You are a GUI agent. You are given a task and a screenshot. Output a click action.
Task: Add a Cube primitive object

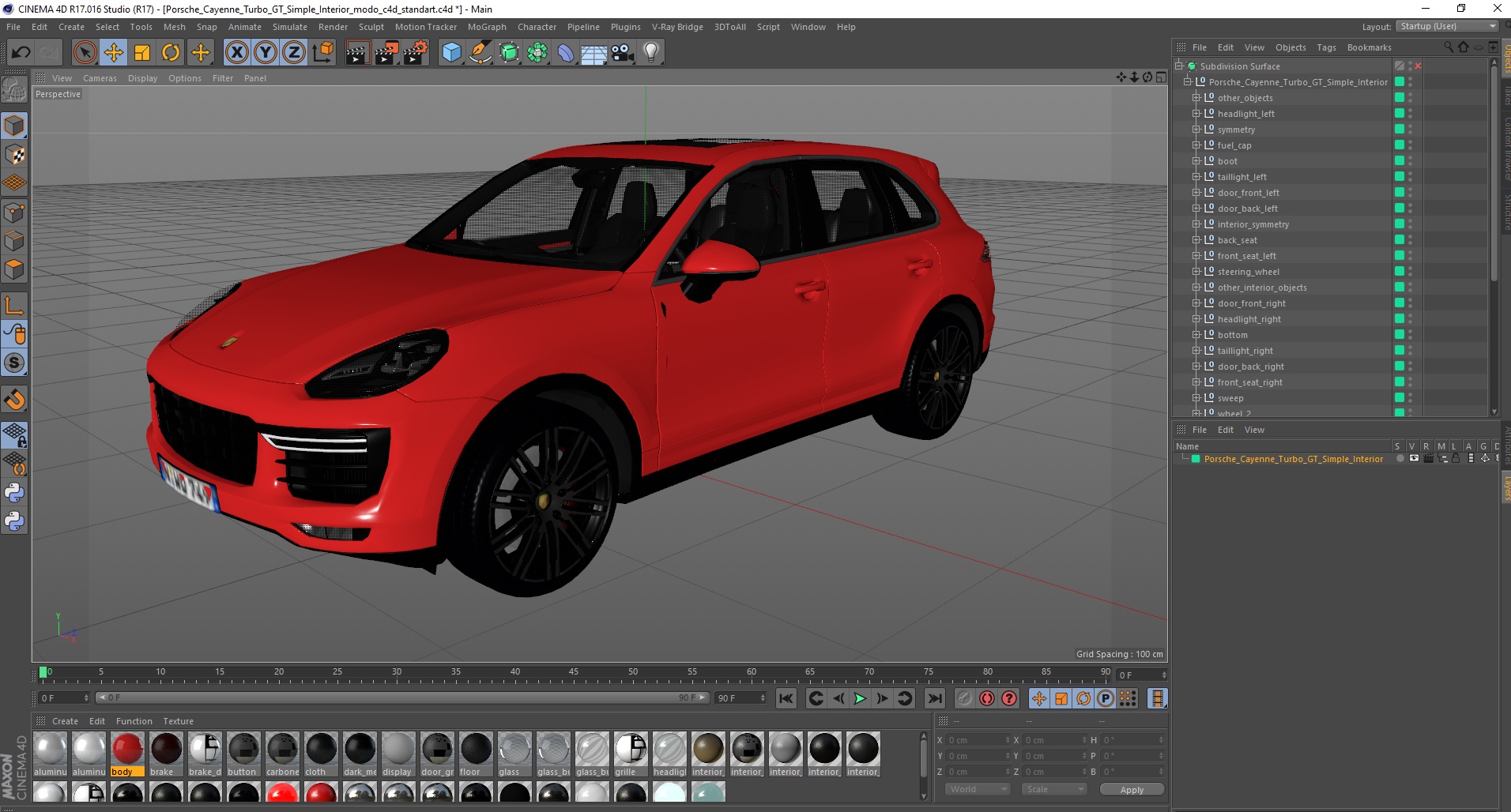[451, 53]
